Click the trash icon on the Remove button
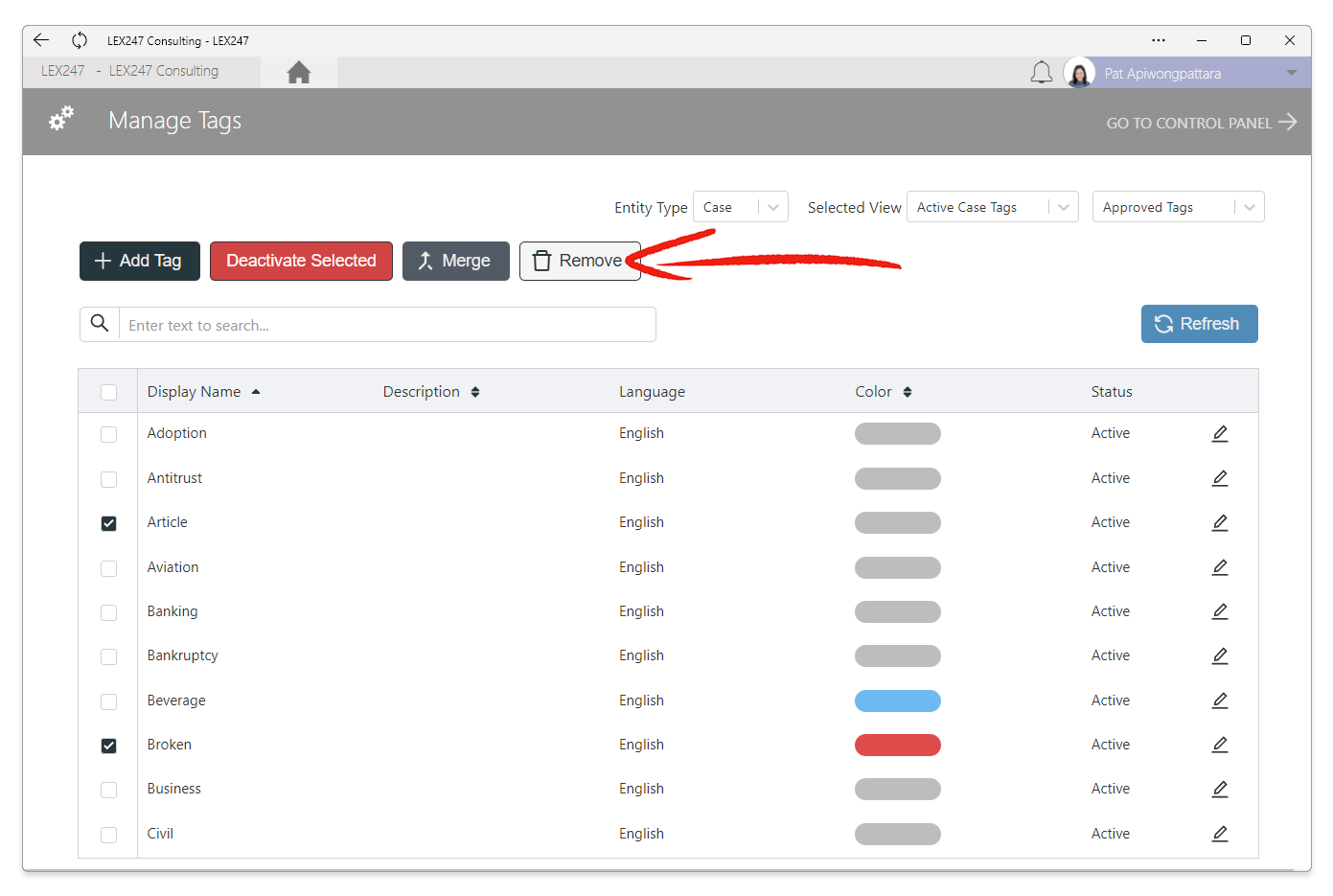This screenshot has height=896, width=1333. pos(542,261)
